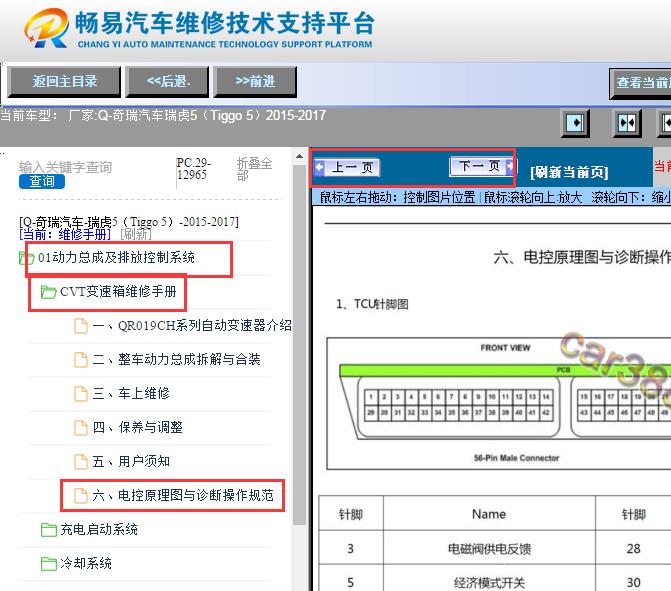Go forward with the >>前进 button

point(255,81)
